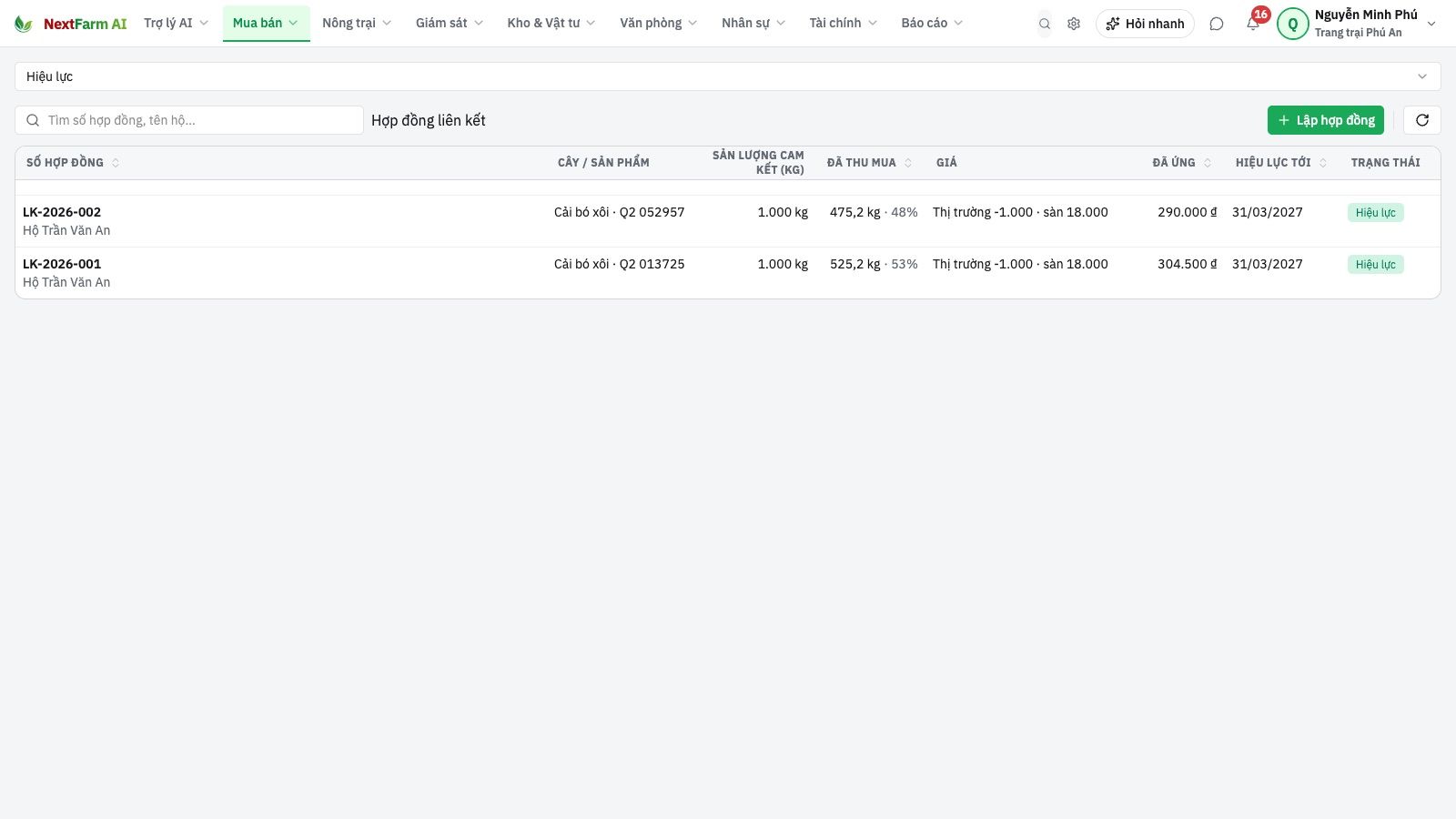Open the chat bubble icon
This screenshot has width=1456, height=819.
tap(1216, 24)
